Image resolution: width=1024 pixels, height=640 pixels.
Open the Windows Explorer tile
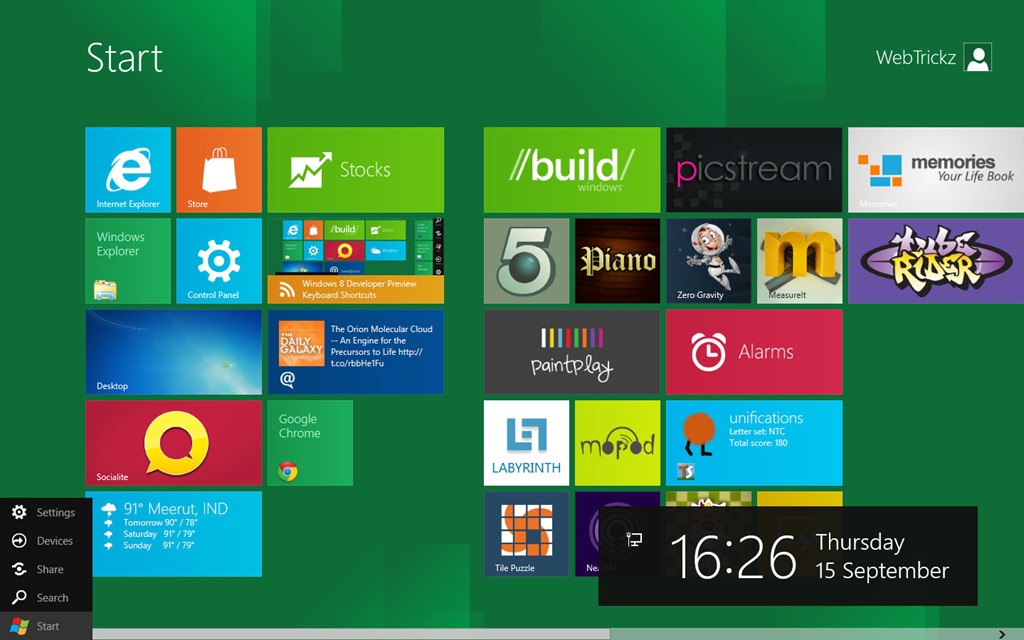(128, 261)
